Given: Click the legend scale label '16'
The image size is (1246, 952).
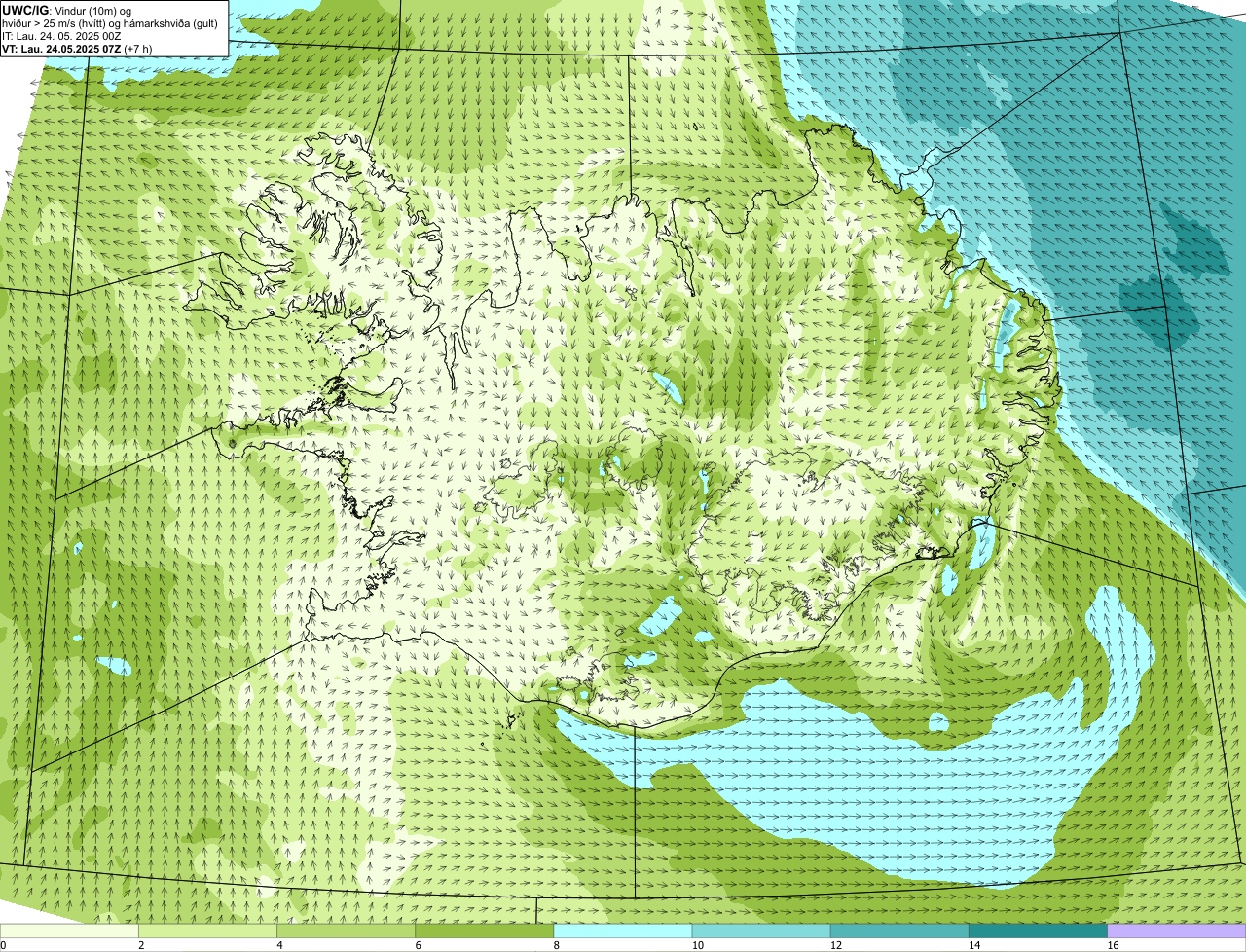Looking at the screenshot, I should [x=1113, y=945].
